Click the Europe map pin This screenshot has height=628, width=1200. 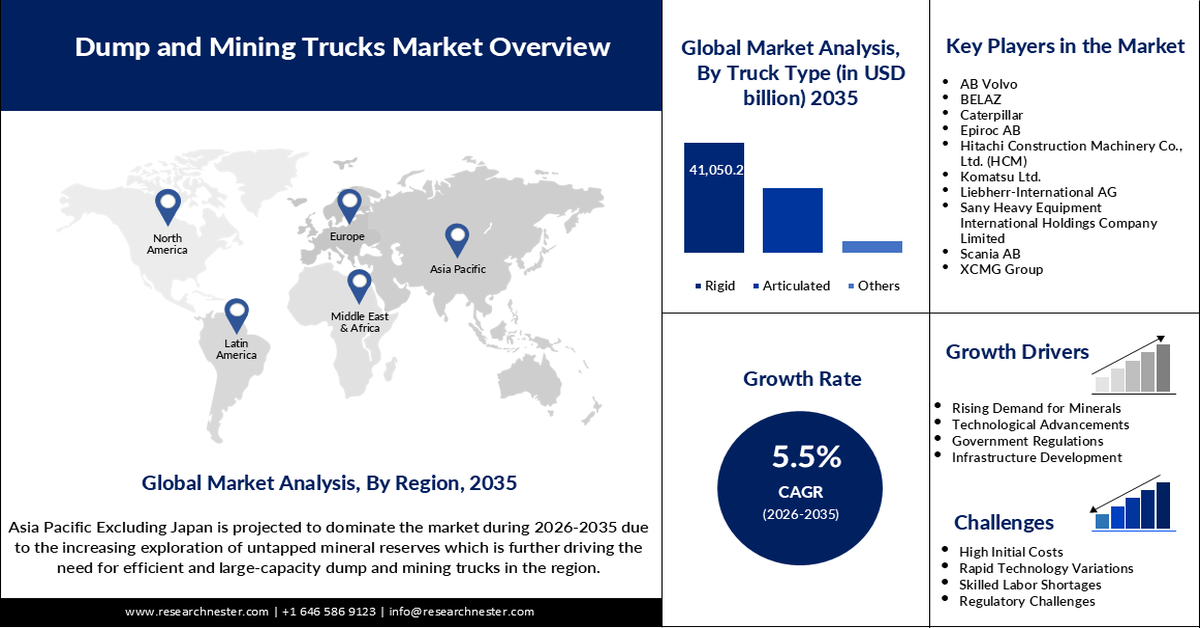point(348,207)
